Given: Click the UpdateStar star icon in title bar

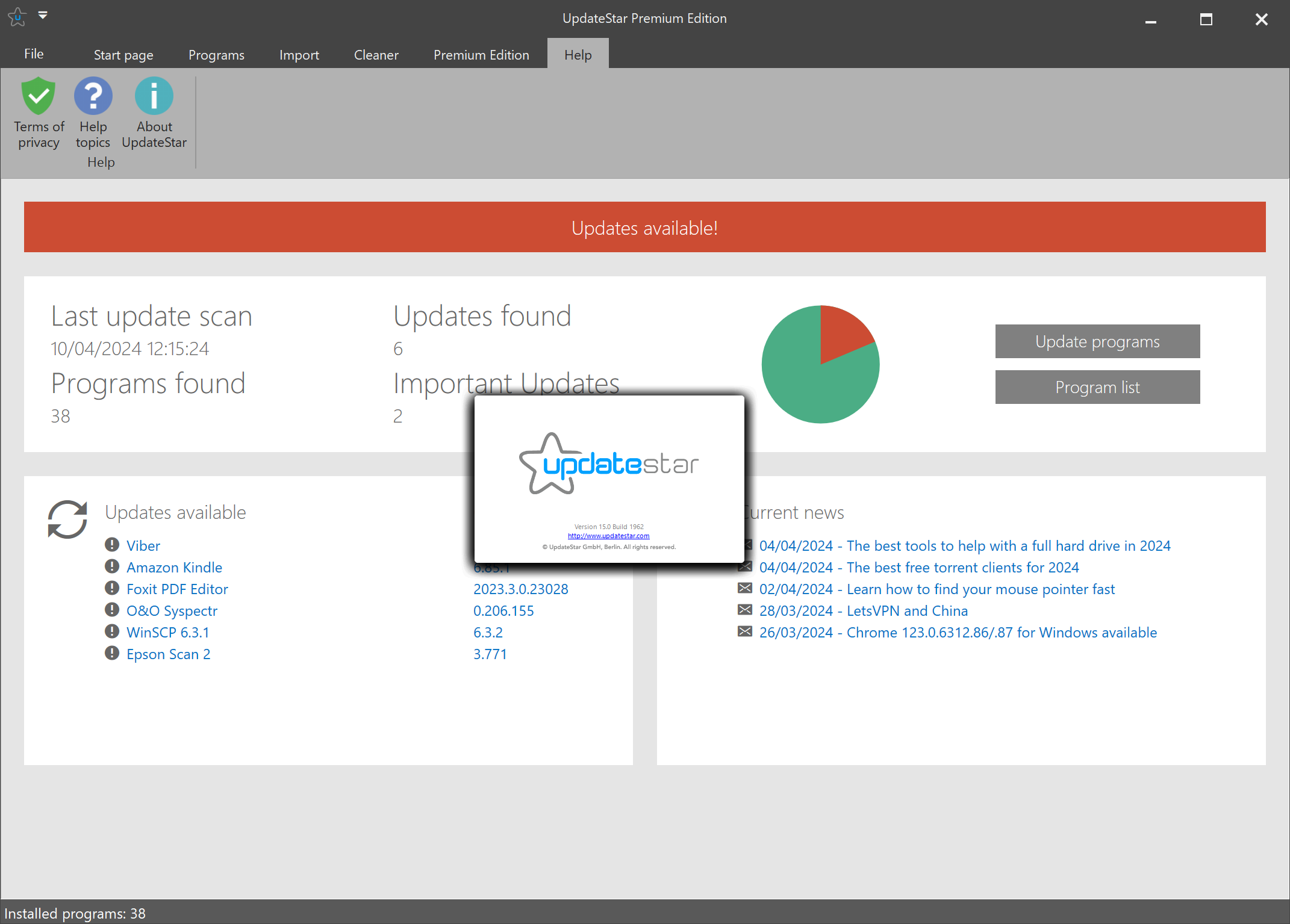Looking at the screenshot, I should 17,17.
